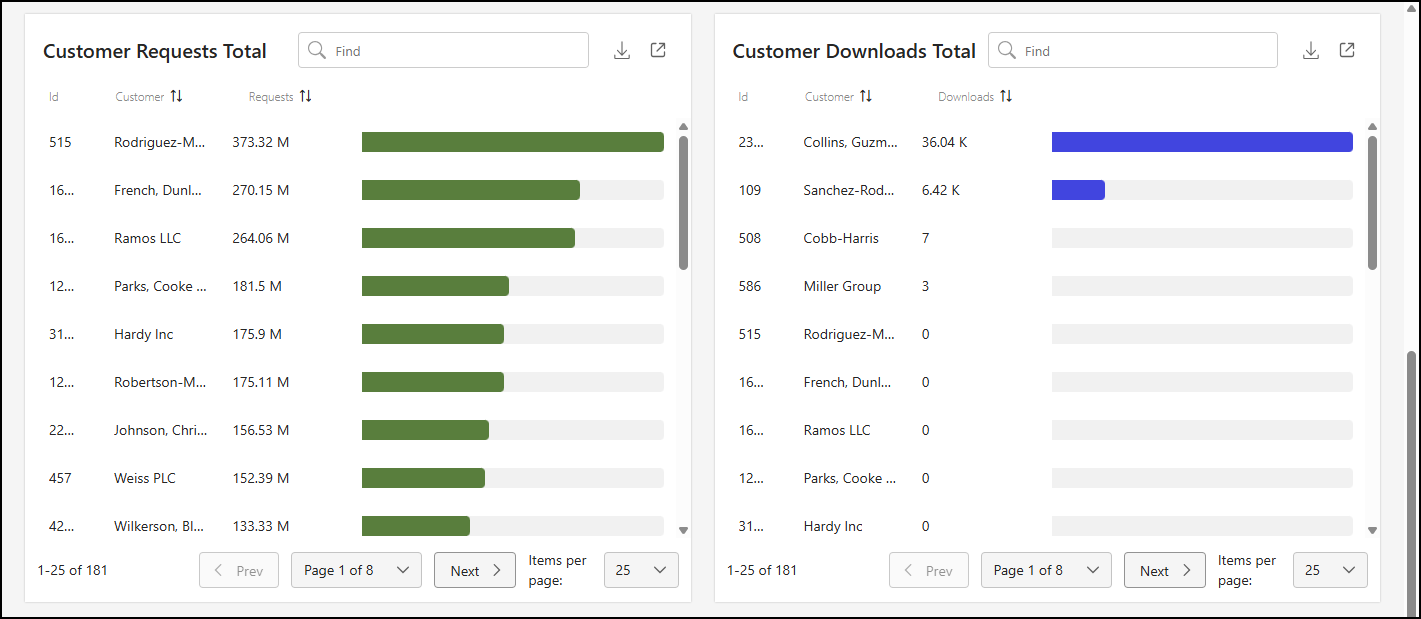Click the blue bar for 36.04 K downloads

1202,142
